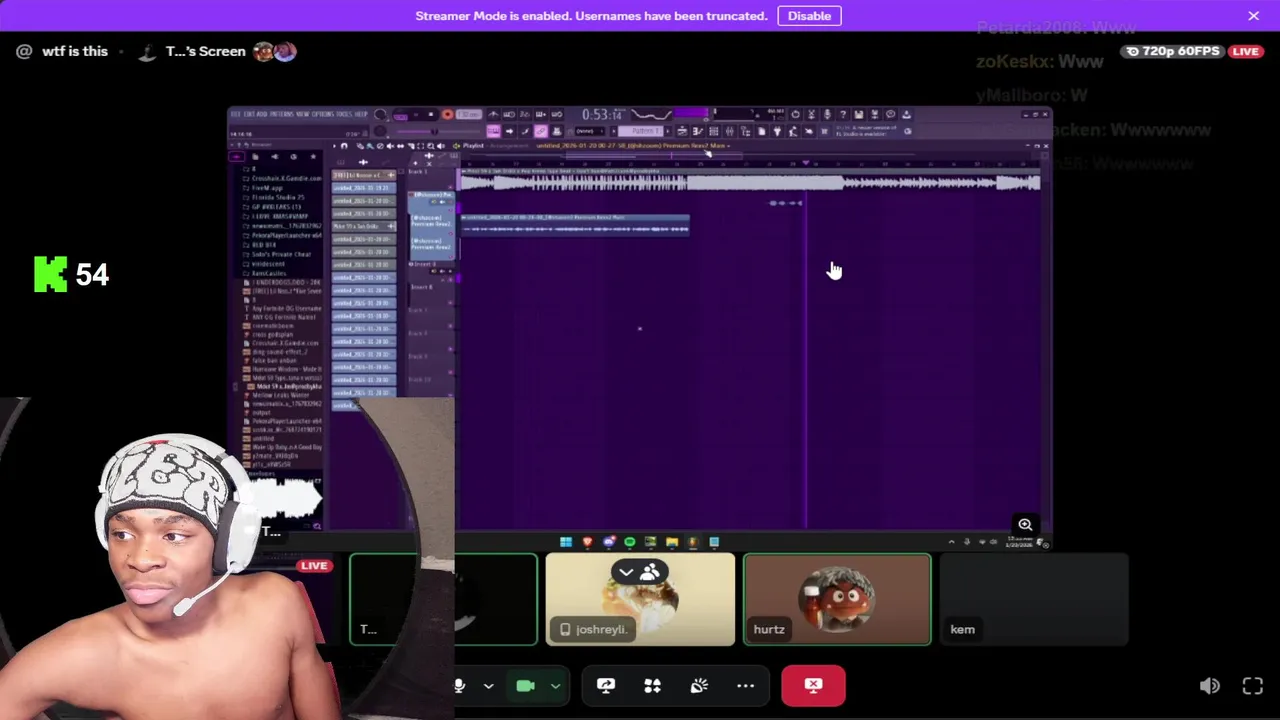Image resolution: width=1280 pixels, height=720 pixels.
Task: Select the browser starred favorites tab
Action: coord(313,157)
